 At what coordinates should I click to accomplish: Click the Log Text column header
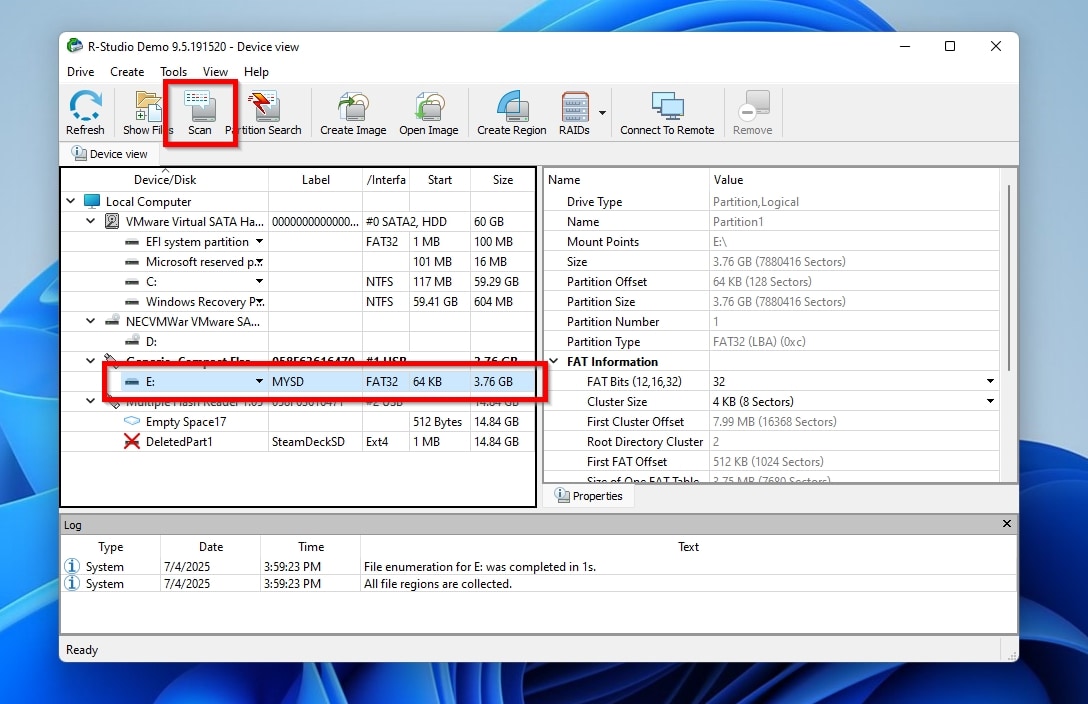pos(688,547)
